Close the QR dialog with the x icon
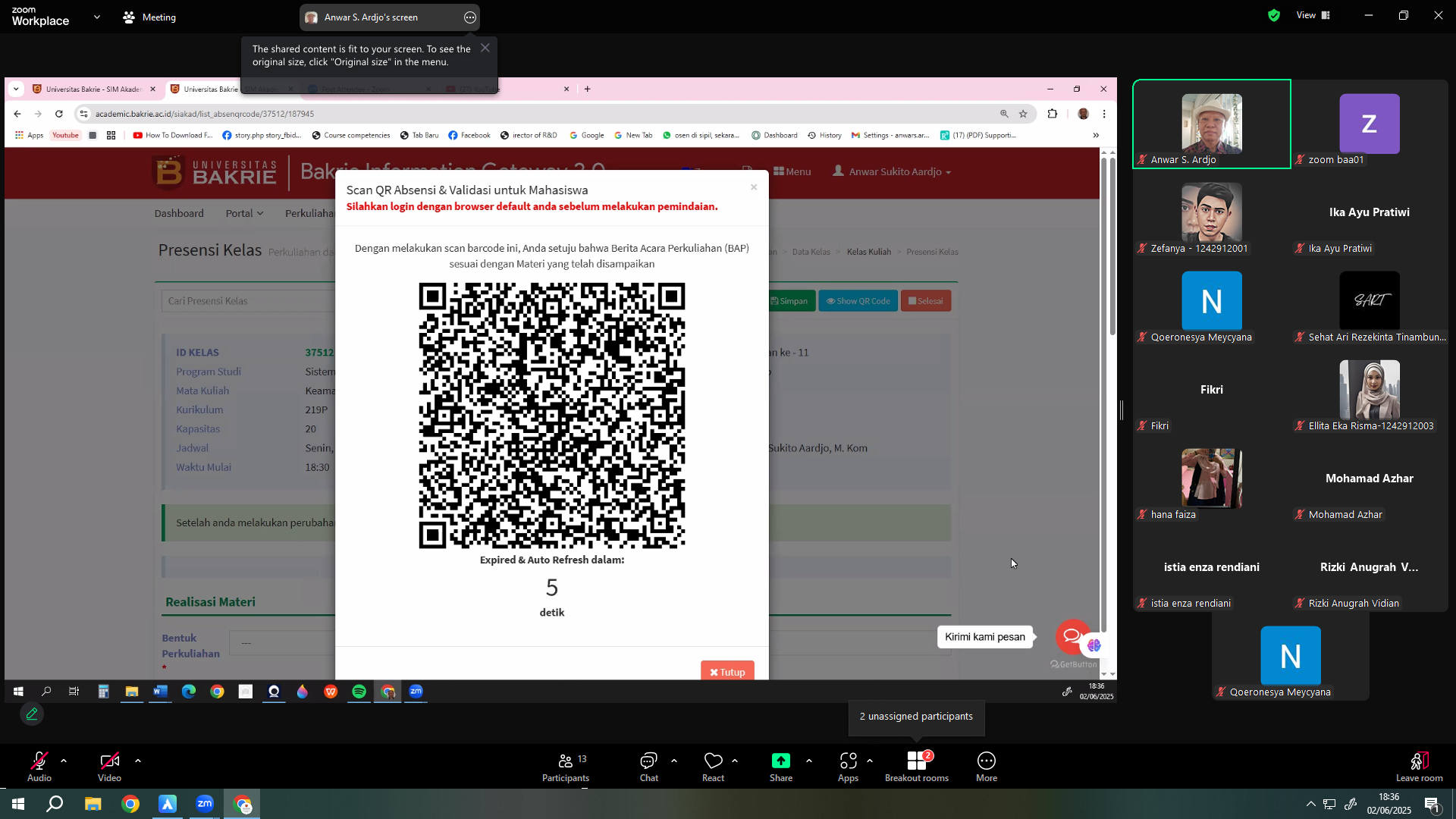The image size is (1456, 819). click(754, 187)
